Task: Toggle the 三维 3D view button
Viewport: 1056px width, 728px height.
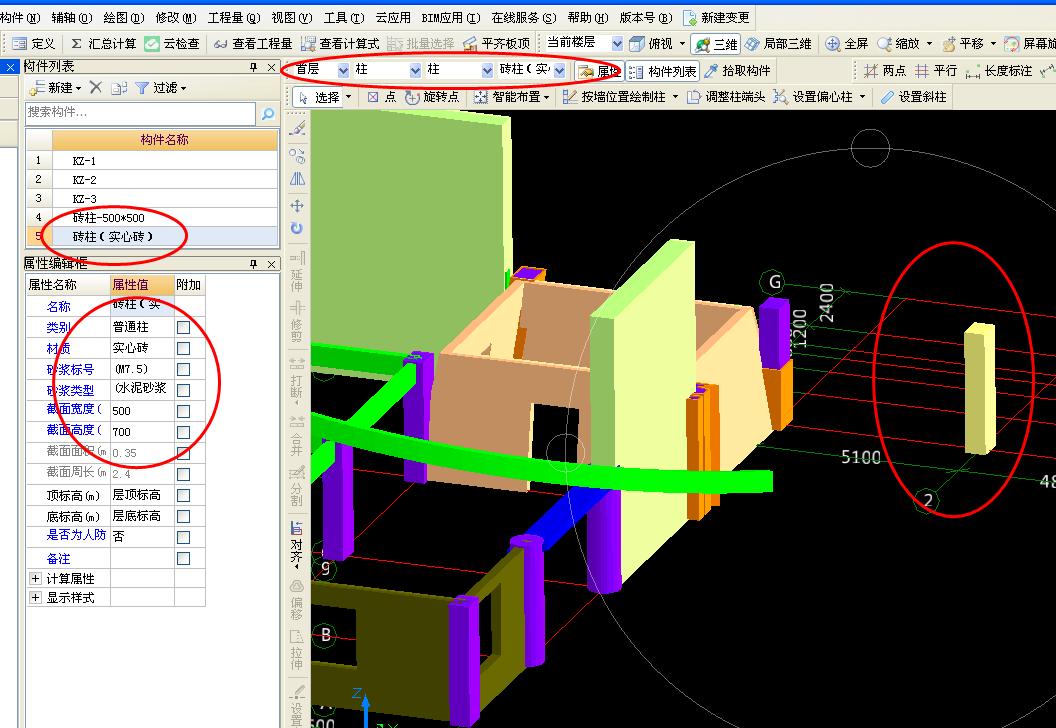Action: coord(716,44)
